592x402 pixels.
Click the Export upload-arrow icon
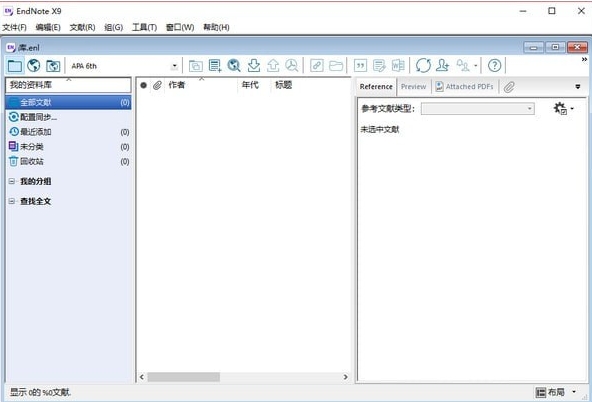coord(273,66)
